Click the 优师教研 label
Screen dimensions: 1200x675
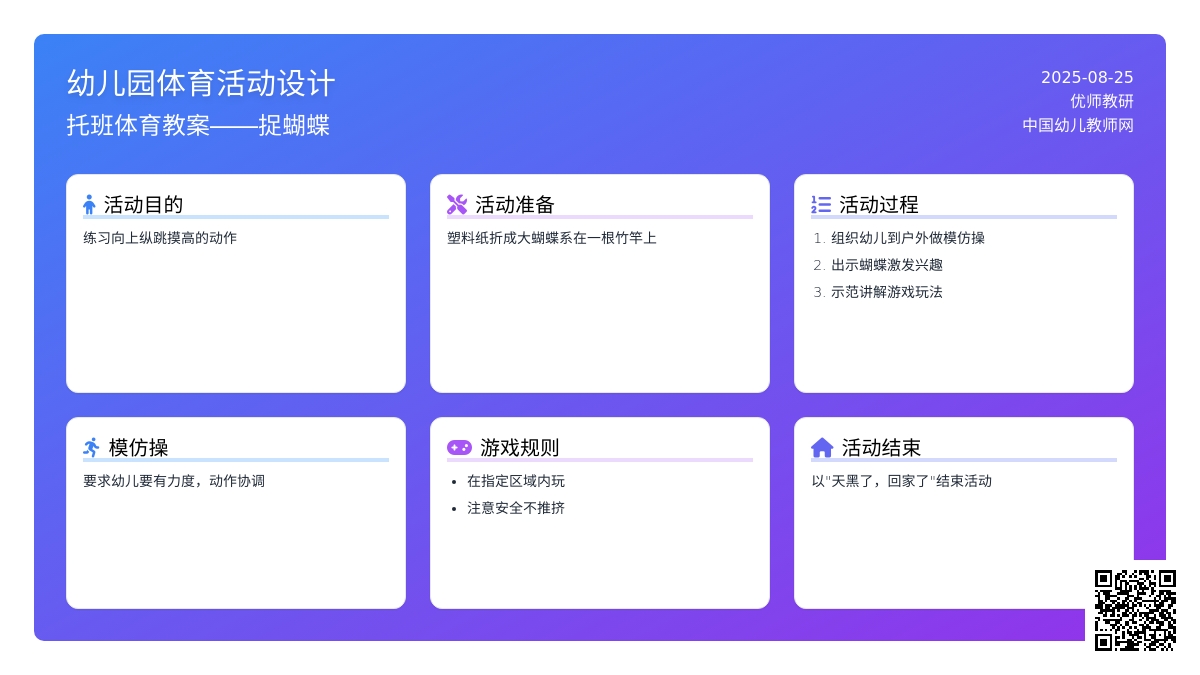1102,101
